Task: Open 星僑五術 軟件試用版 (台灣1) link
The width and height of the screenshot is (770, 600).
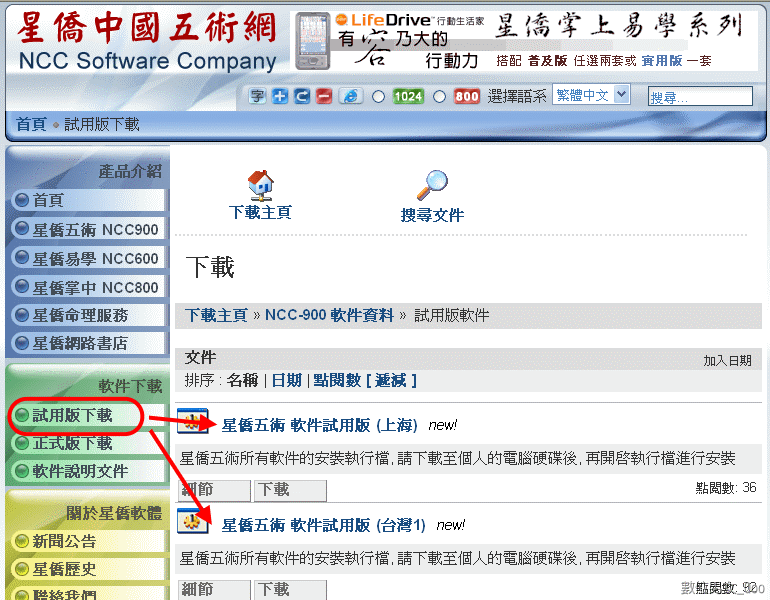Action: (324, 525)
